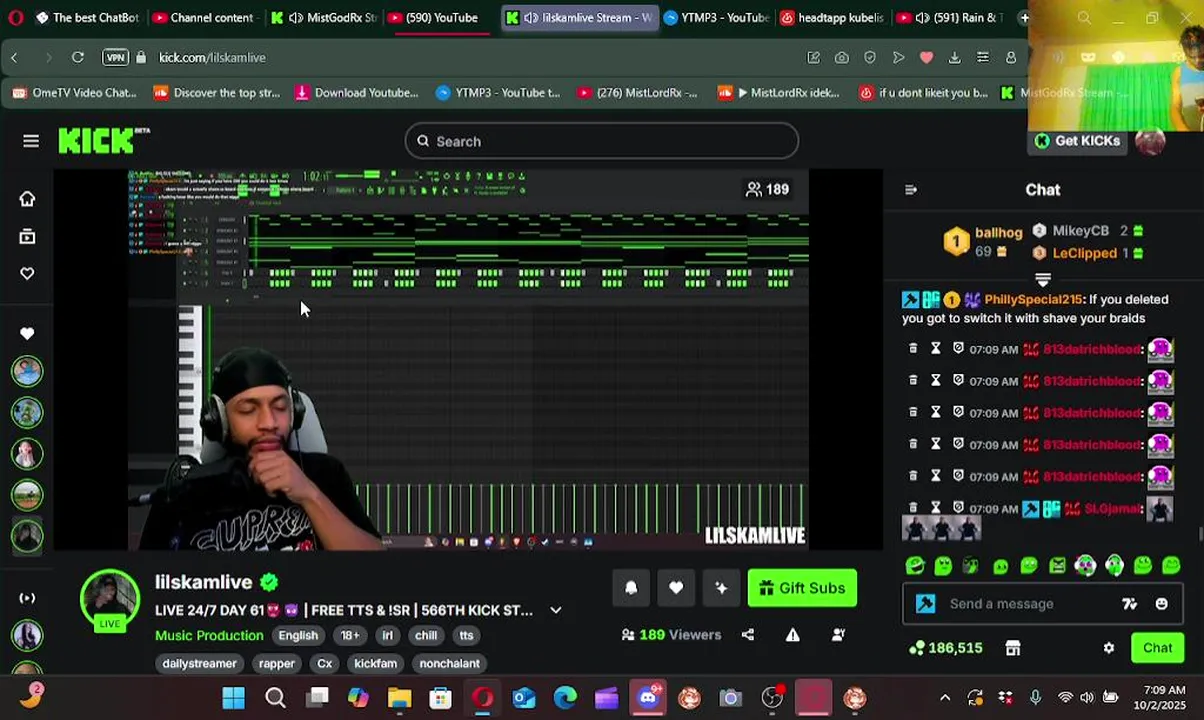
Task: Open the Download Youtube bookmark
Action: [356, 93]
